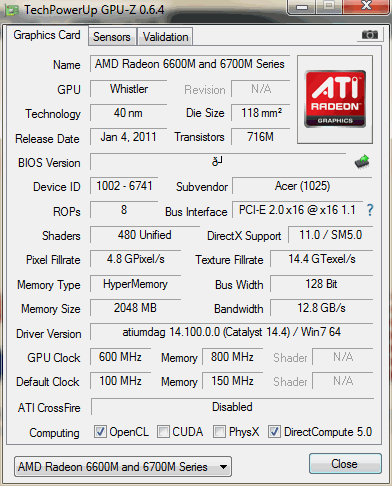Click the GPU Clock Shader N/A field
Screen dimensions: 392x486
coord(343,357)
